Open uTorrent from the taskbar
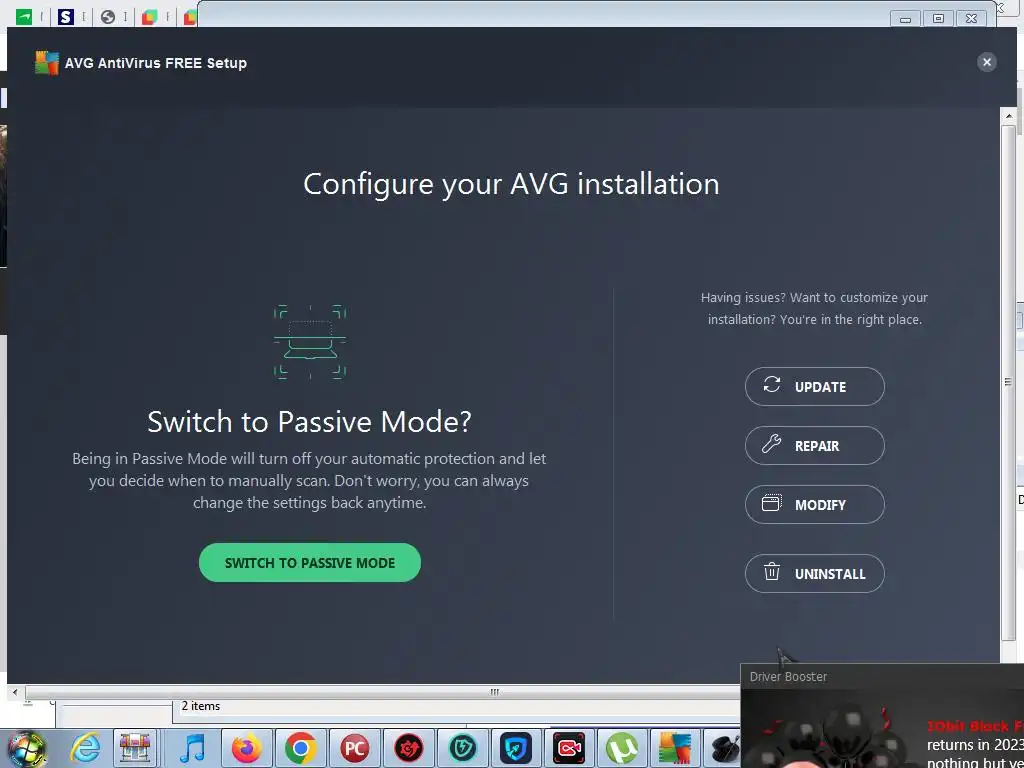The height and width of the screenshot is (768, 1024). tap(622, 748)
